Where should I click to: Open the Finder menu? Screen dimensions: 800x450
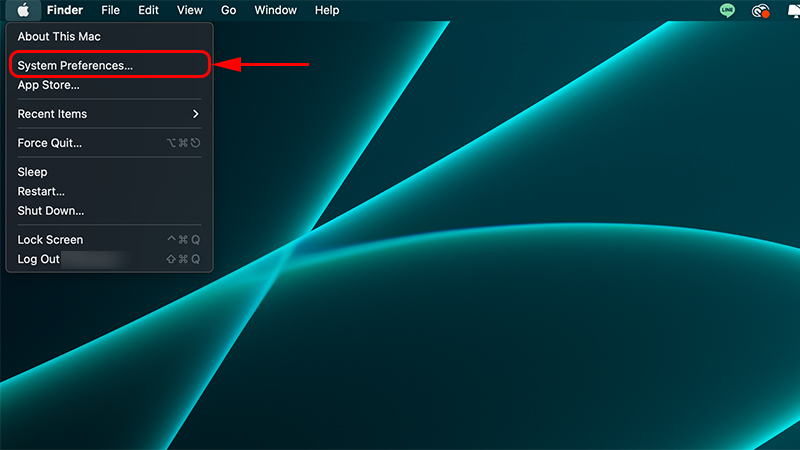point(65,10)
